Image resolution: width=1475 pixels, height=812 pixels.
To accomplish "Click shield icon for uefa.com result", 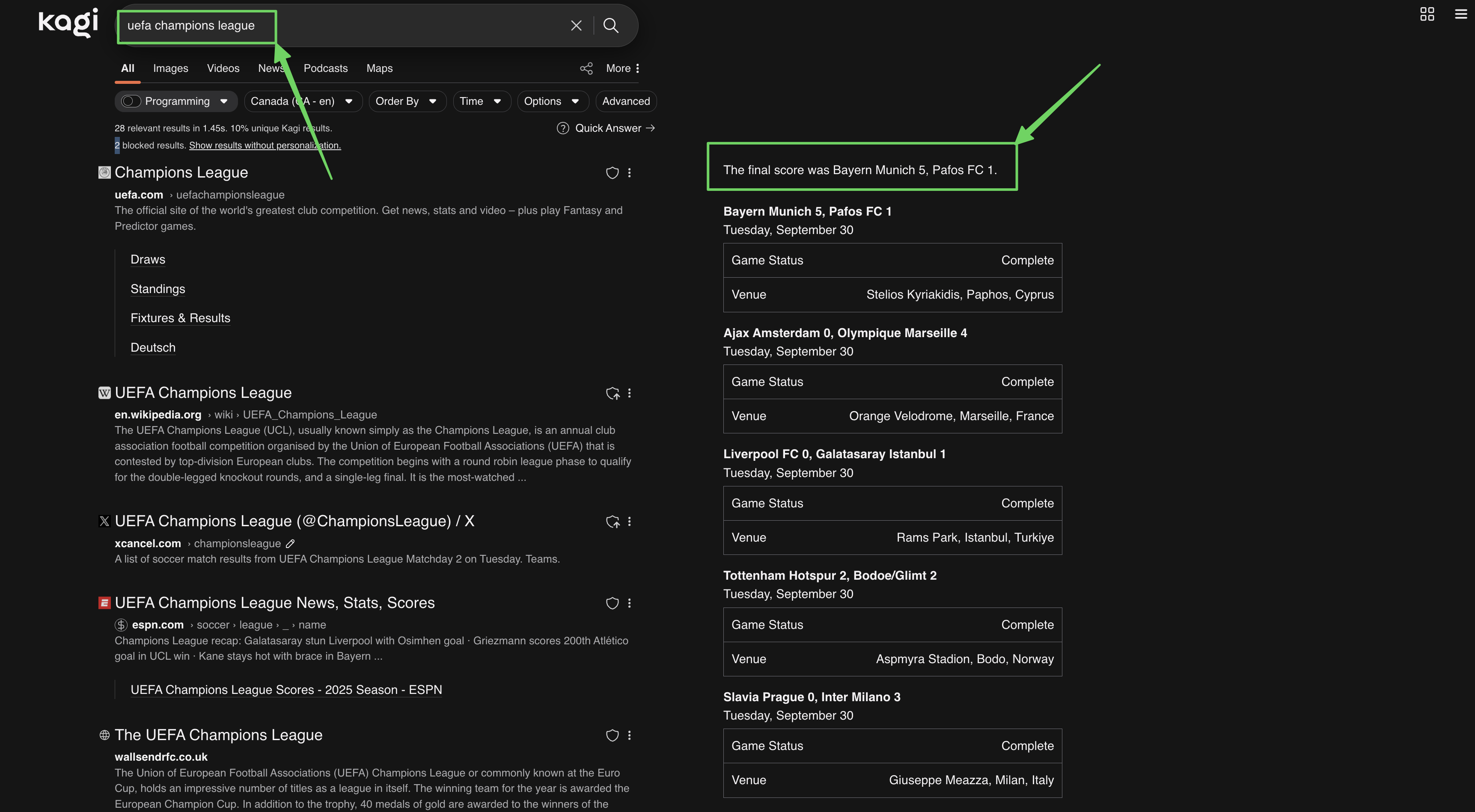I will pyautogui.click(x=612, y=173).
